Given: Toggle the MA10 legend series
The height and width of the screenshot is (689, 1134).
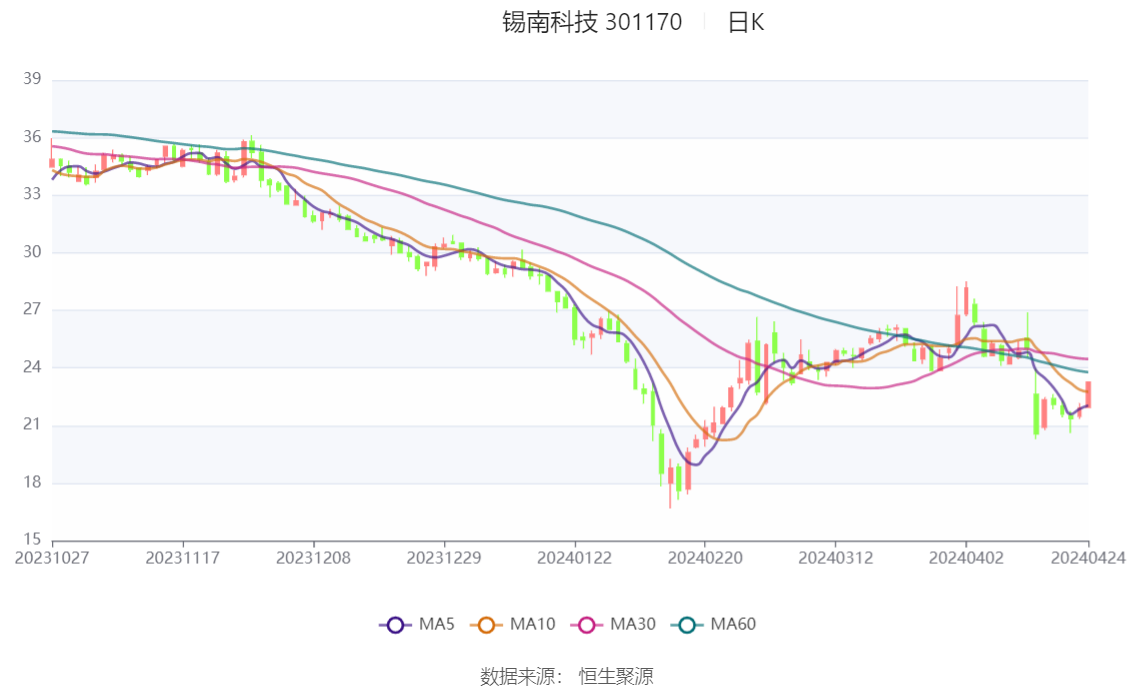Looking at the screenshot, I should [x=513, y=625].
